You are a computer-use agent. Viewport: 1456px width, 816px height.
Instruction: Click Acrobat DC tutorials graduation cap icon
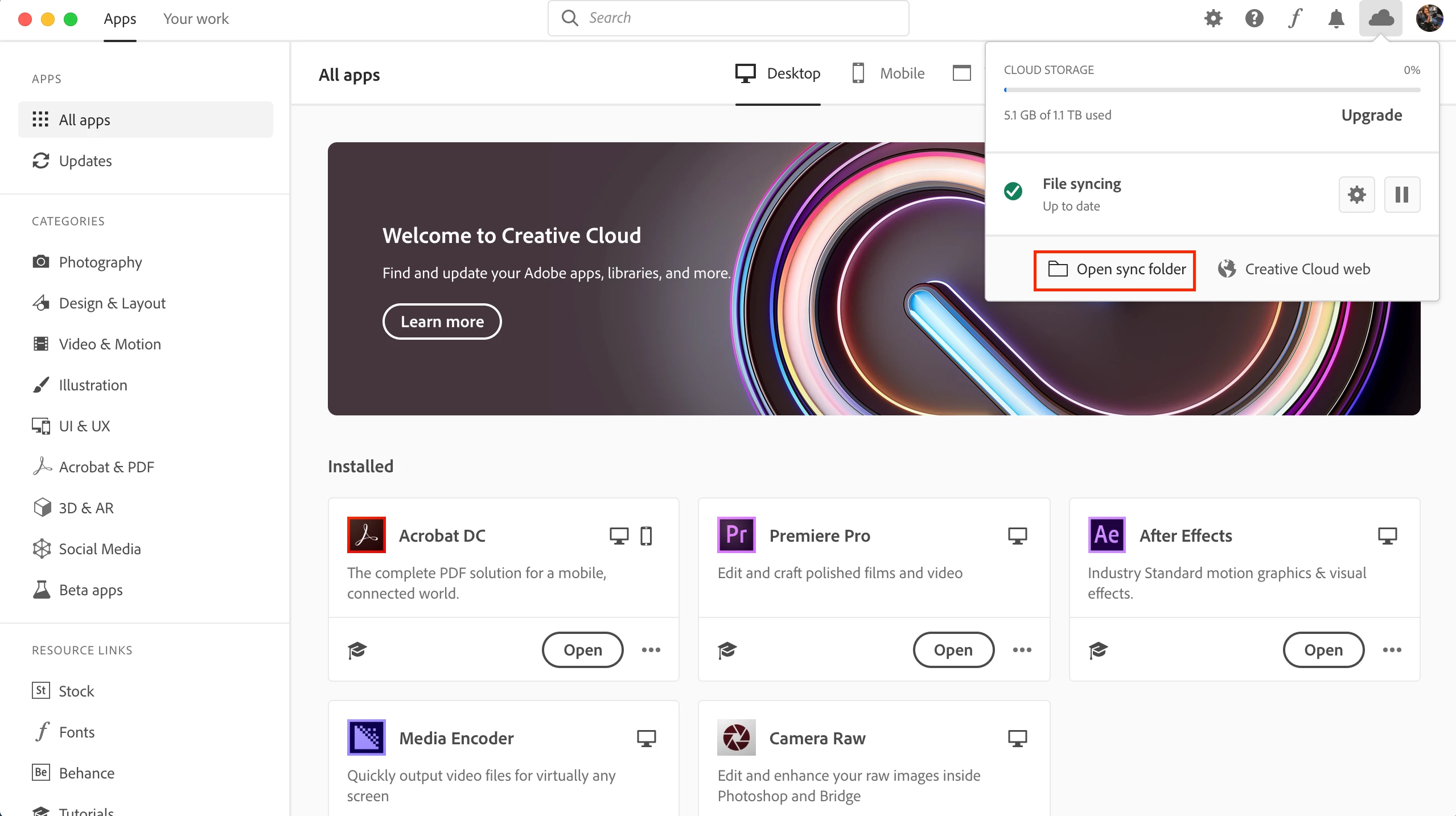point(357,649)
